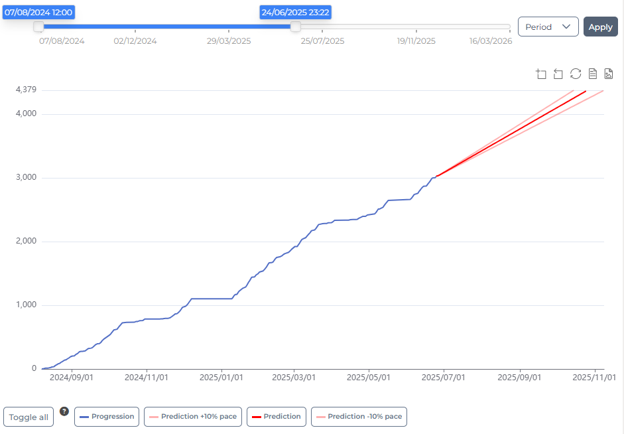Open the Period dropdown
Viewport: 624px width, 434px height.
[x=548, y=27]
